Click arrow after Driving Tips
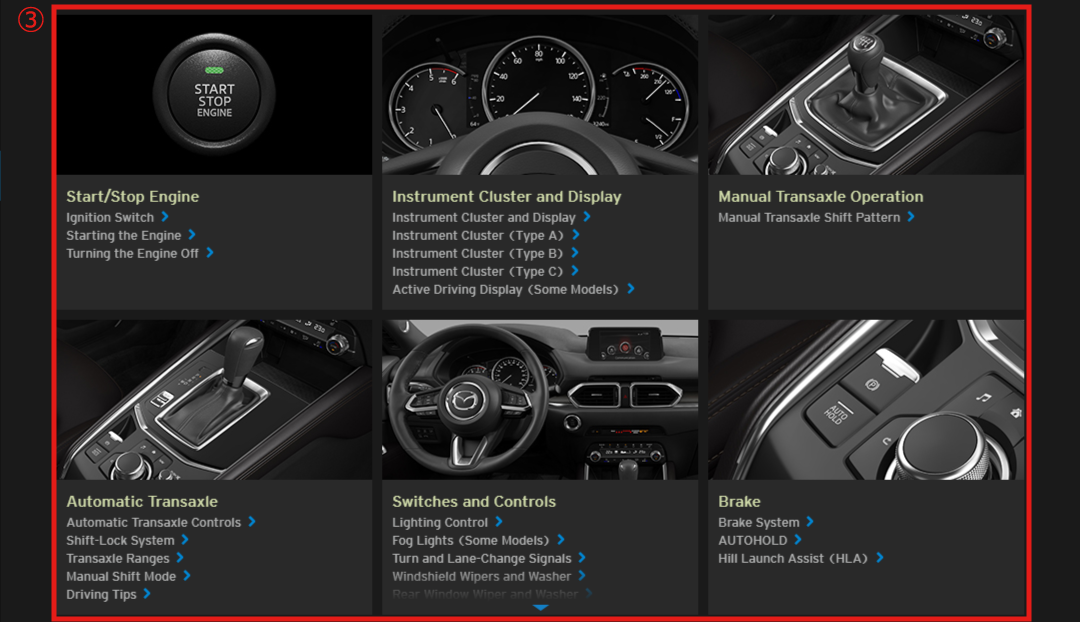Screen dimensions: 1080x622 click(147, 594)
